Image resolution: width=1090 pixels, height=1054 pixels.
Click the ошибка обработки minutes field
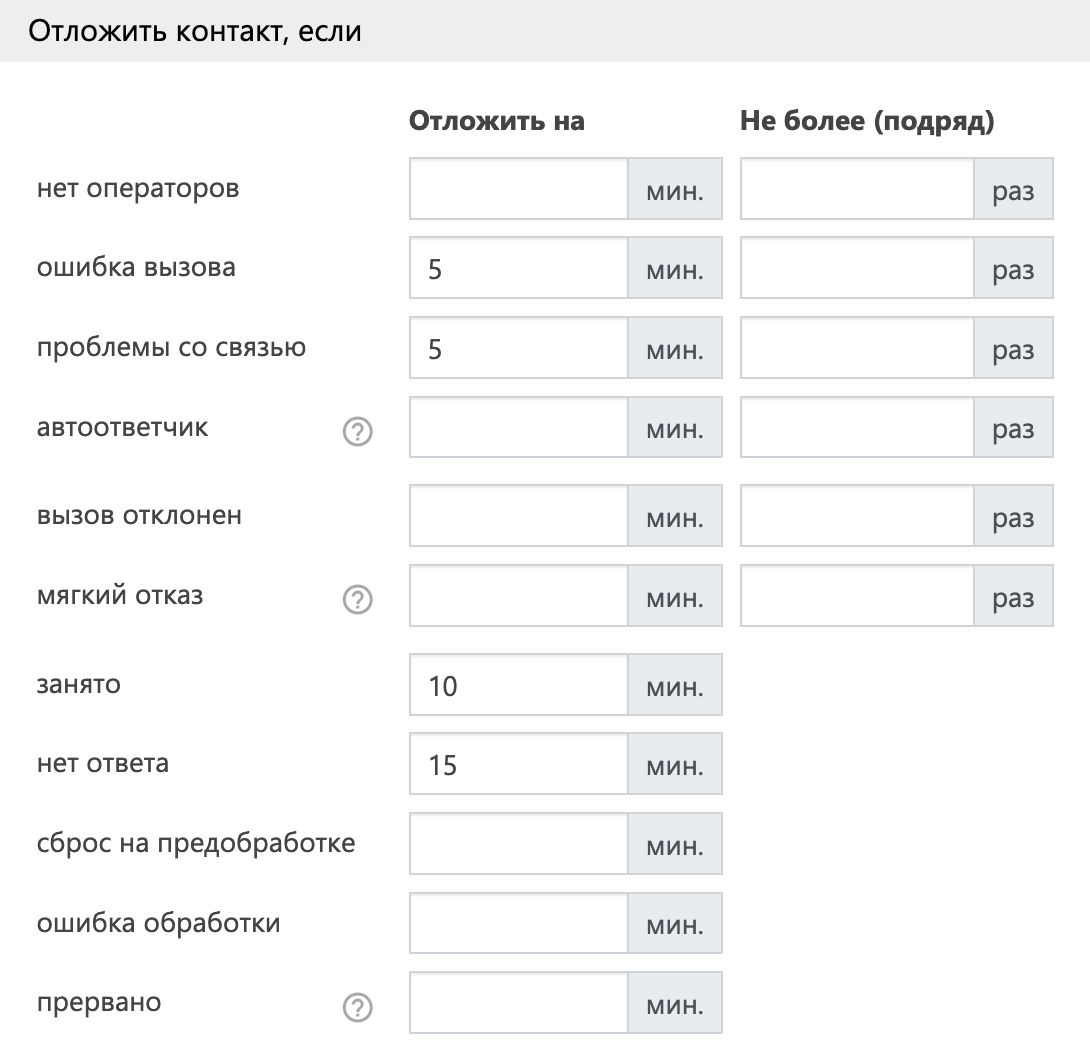(x=519, y=923)
